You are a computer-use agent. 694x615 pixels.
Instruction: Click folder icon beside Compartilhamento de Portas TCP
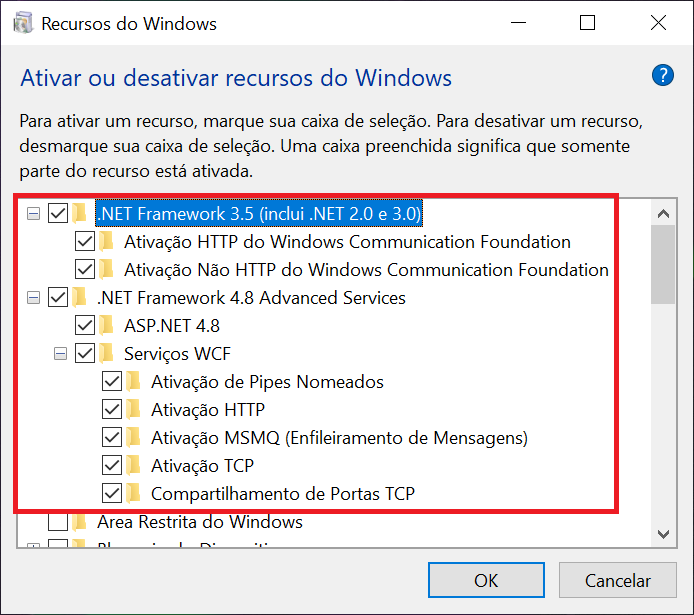[134, 493]
